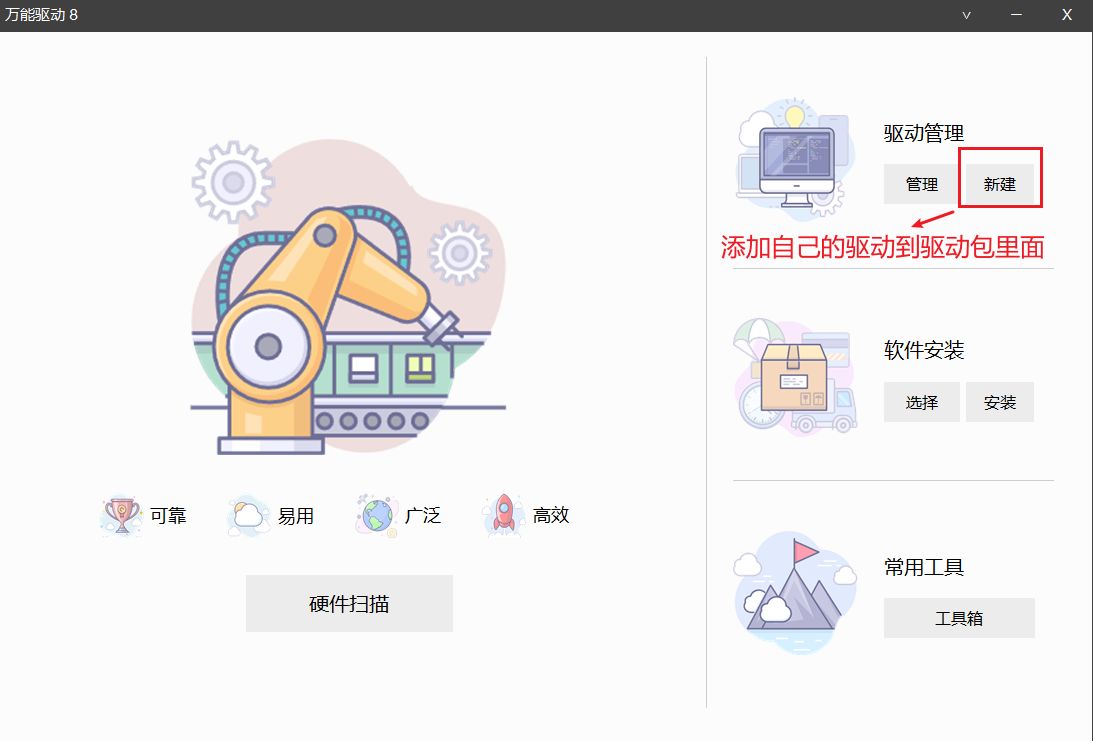Click the 常用工具 section heading

point(923,567)
